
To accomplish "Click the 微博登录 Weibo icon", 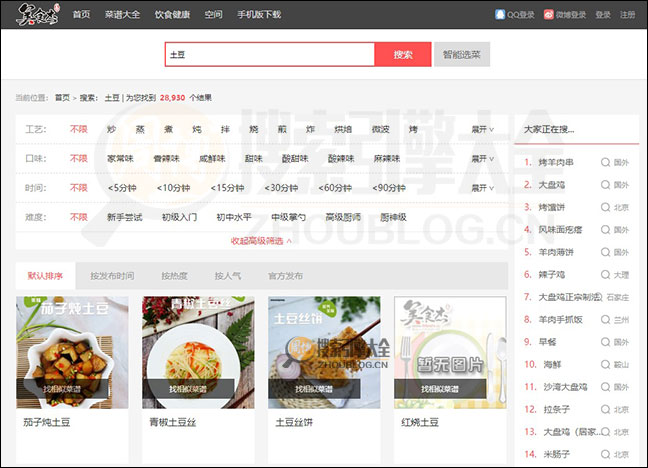I will (549, 15).
